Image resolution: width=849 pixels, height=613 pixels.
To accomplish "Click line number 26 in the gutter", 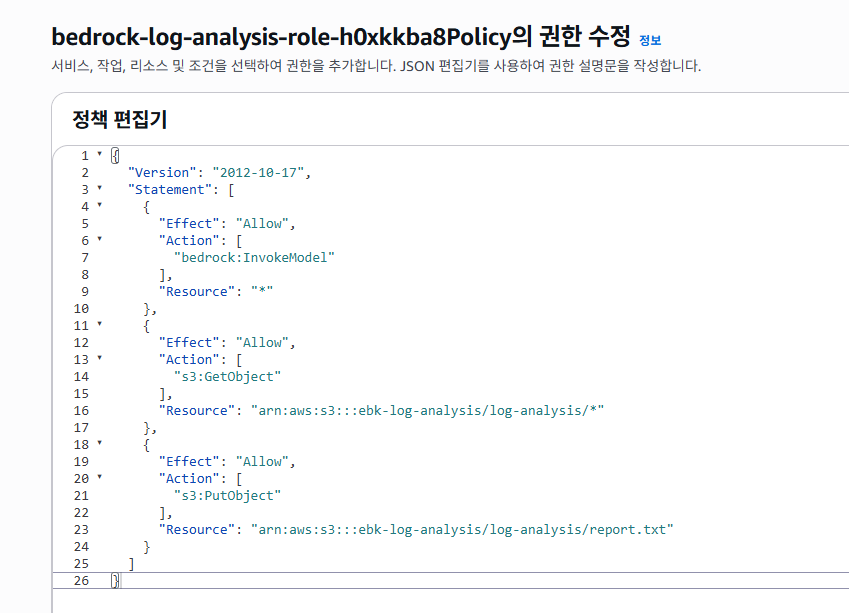I will (x=81, y=580).
